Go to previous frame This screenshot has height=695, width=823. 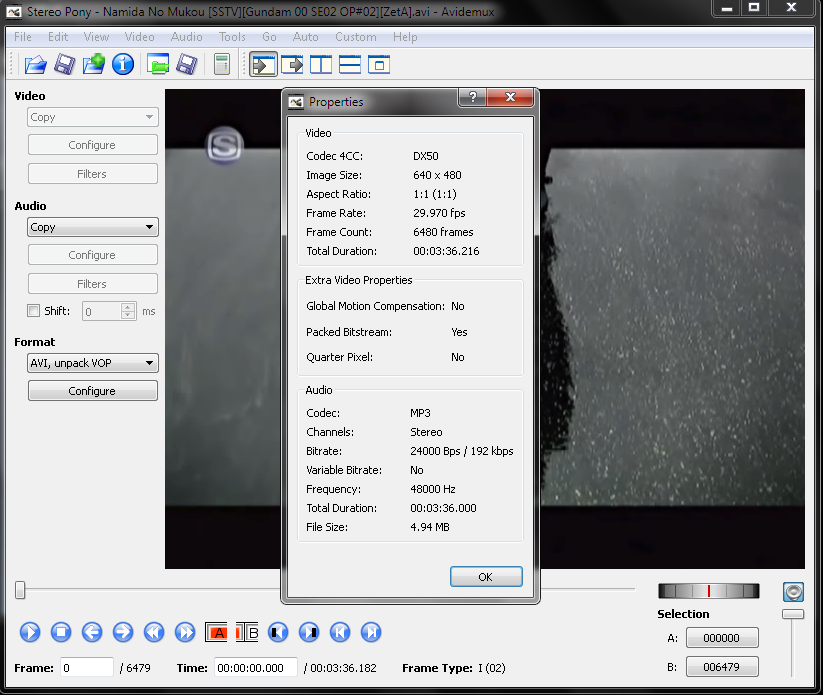(92, 632)
